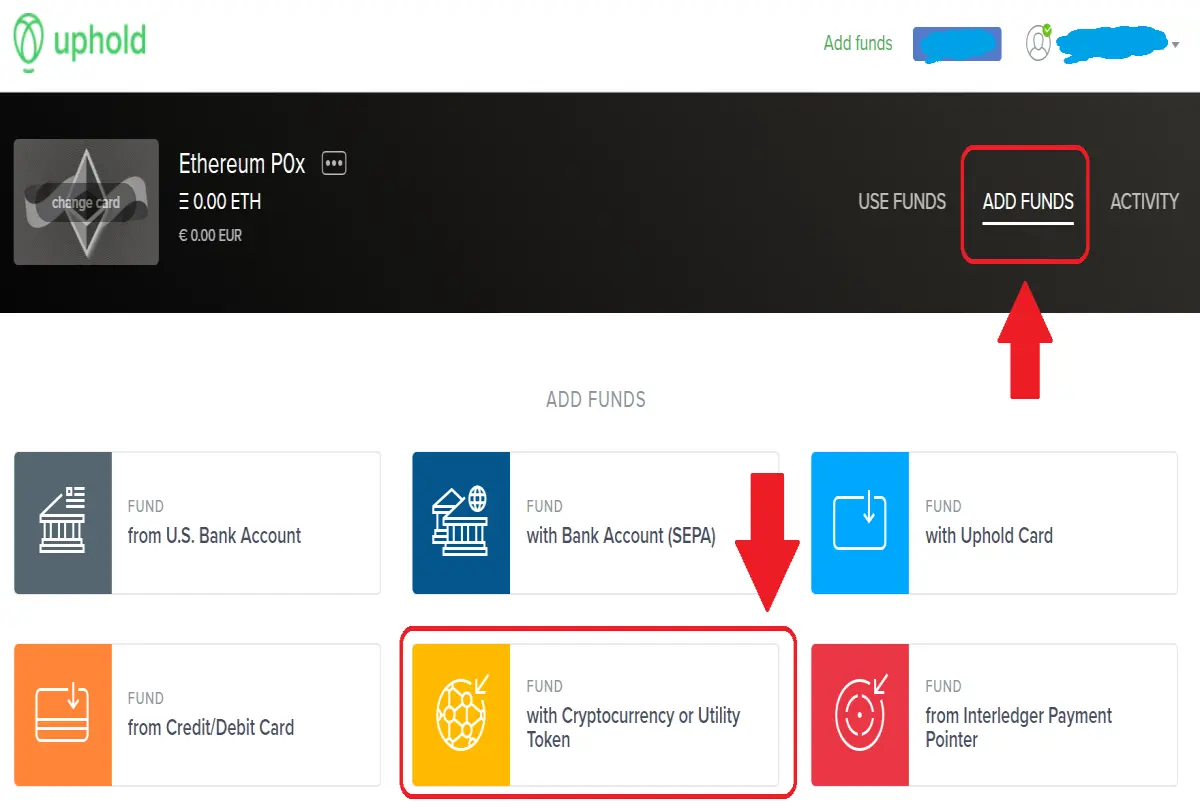Click the SEPA bank globe icon
This screenshot has width=1200, height=808.
tap(461, 523)
